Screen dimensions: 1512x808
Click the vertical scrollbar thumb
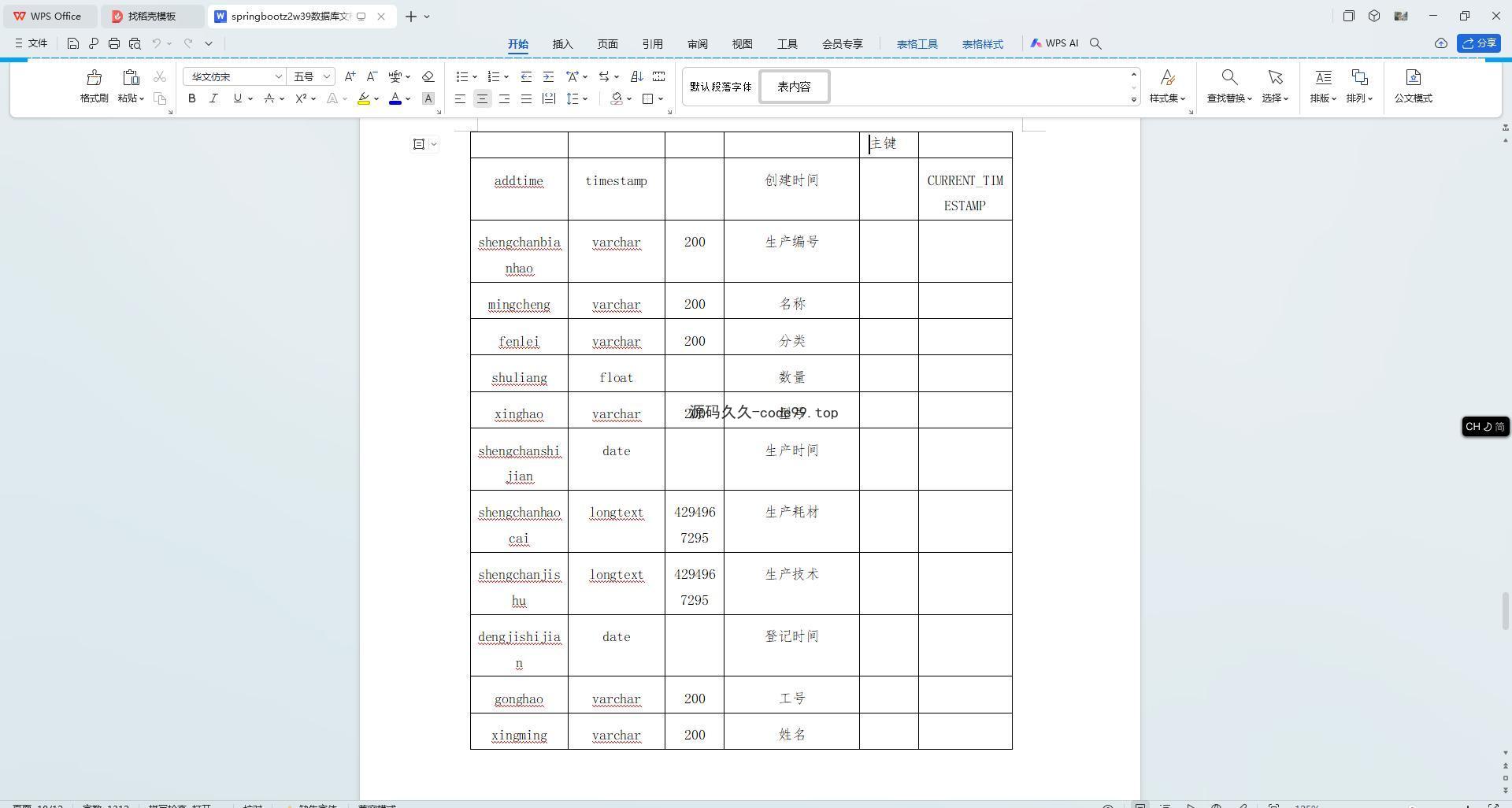point(1506,611)
